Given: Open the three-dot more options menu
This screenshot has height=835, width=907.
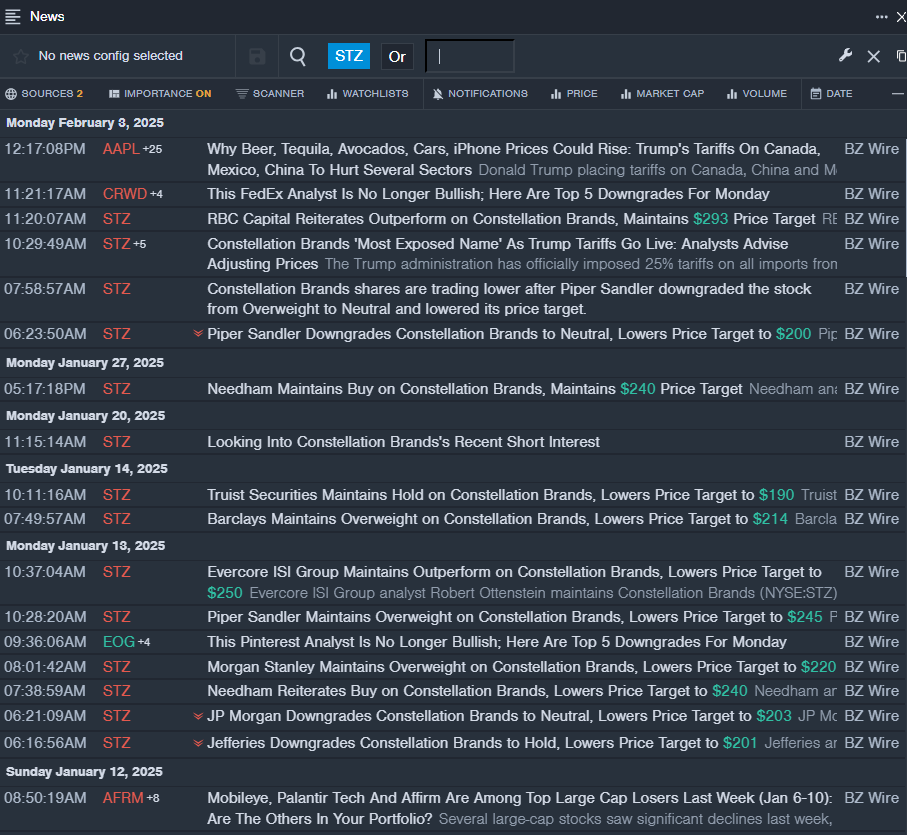Looking at the screenshot, I should [881, 16].
